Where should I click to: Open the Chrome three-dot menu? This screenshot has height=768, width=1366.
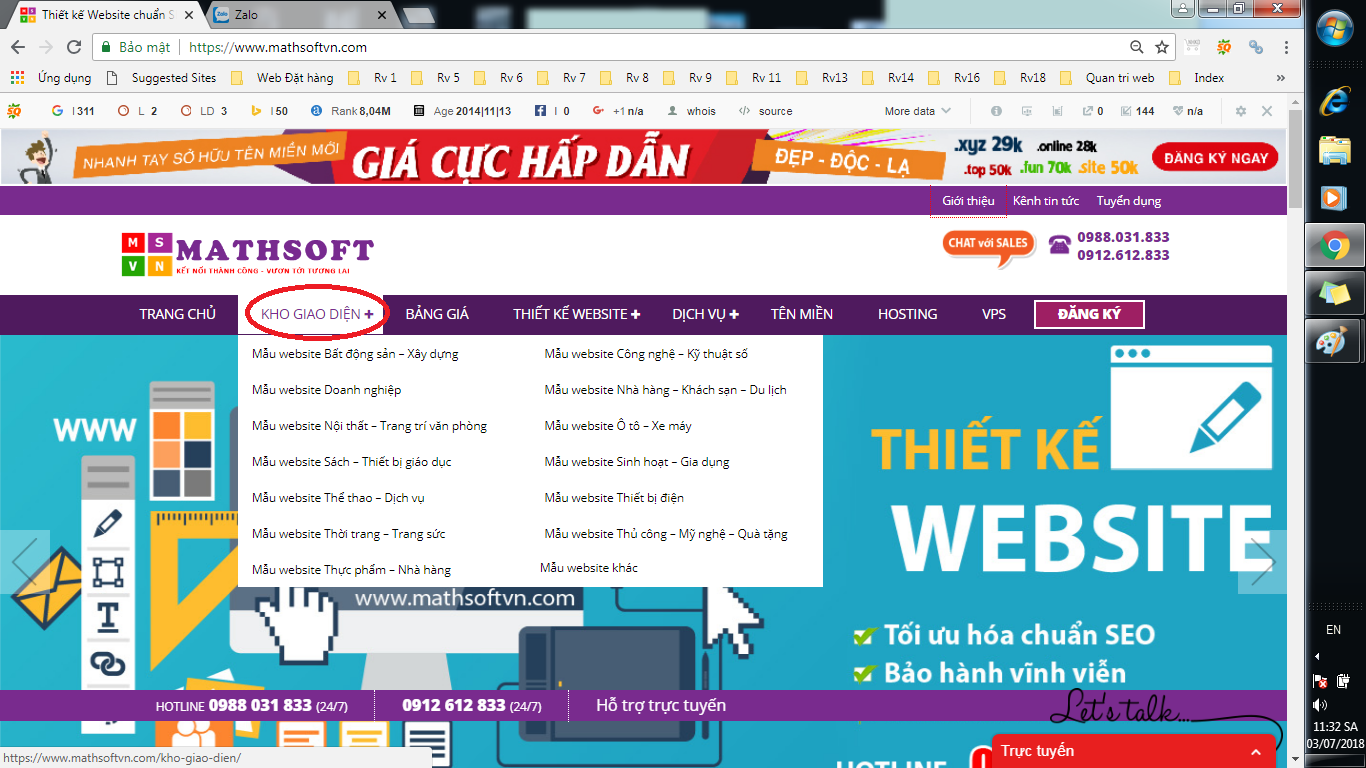coord(1286,47)
